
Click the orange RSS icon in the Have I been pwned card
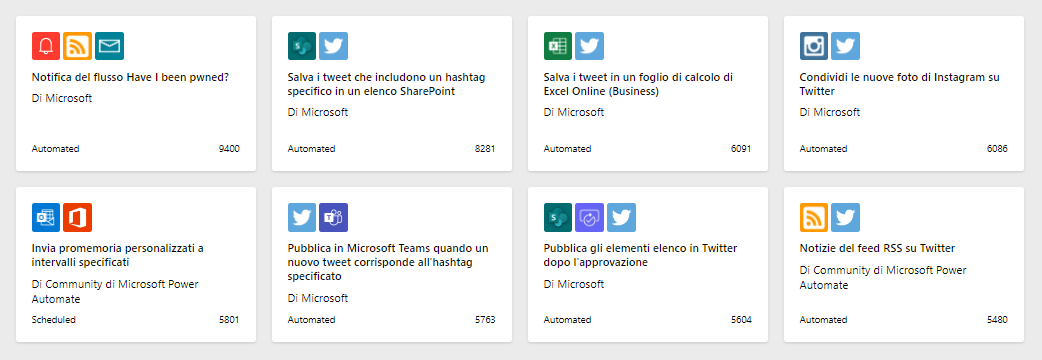click(78, 46)
